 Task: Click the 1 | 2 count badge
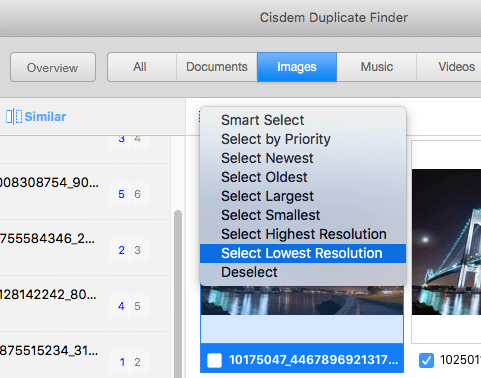(x=129, y=362)
